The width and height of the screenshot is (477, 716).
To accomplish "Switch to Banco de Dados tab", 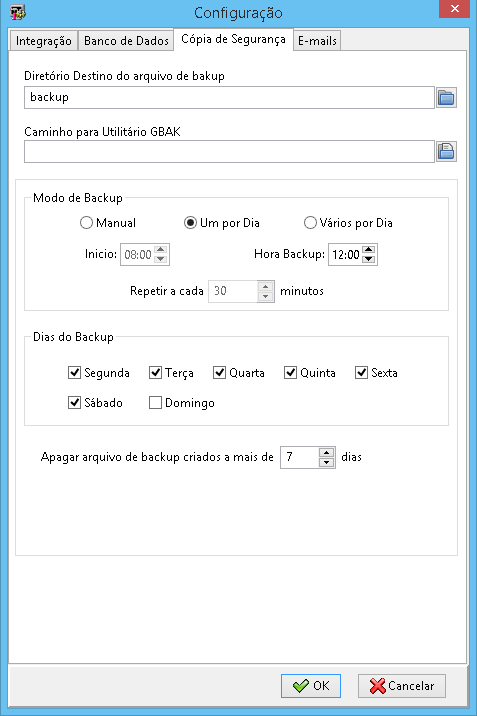I will (x=126, y=41).
